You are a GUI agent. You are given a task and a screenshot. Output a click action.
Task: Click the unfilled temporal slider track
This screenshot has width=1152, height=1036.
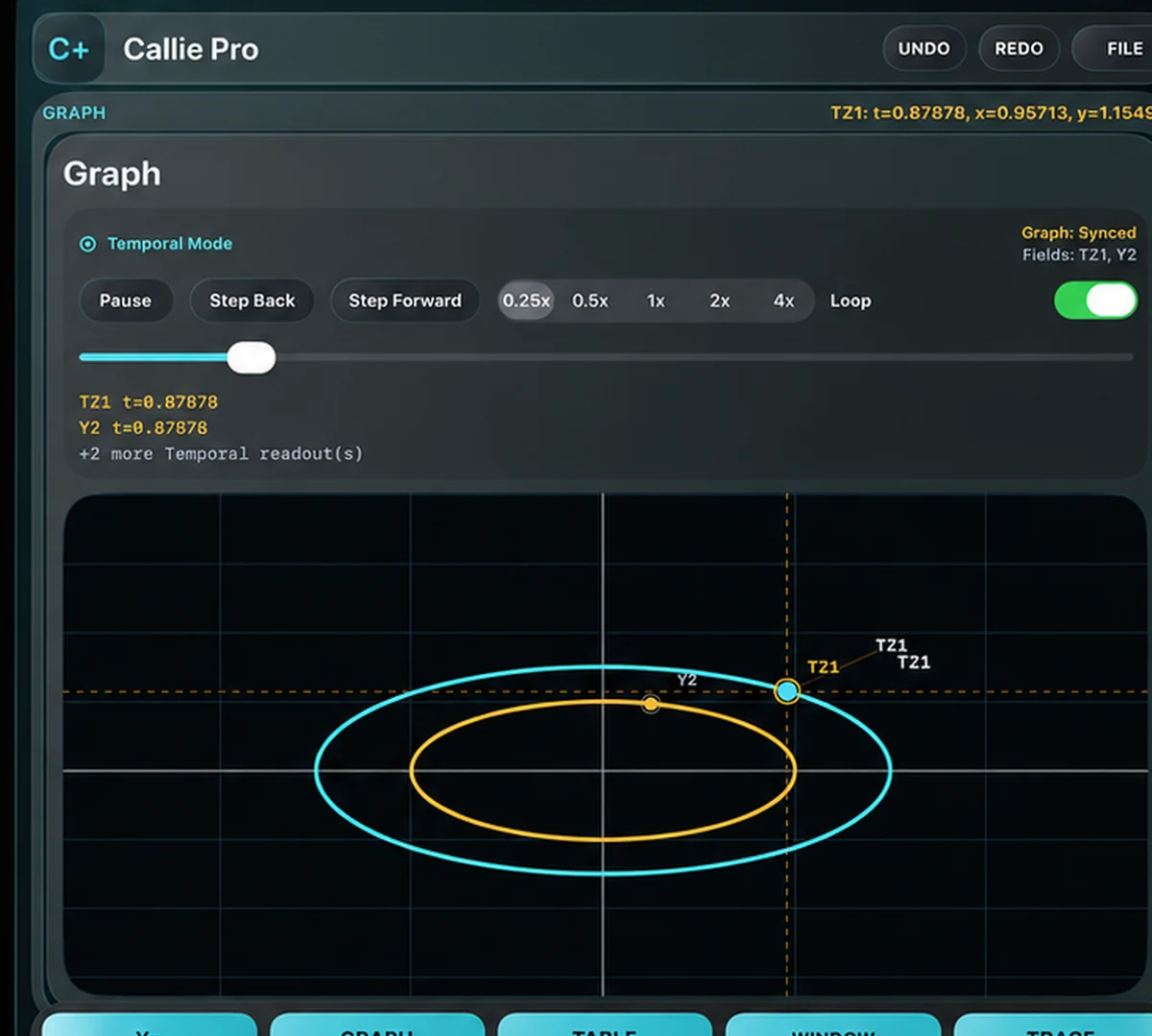click(x=704, y=357)
